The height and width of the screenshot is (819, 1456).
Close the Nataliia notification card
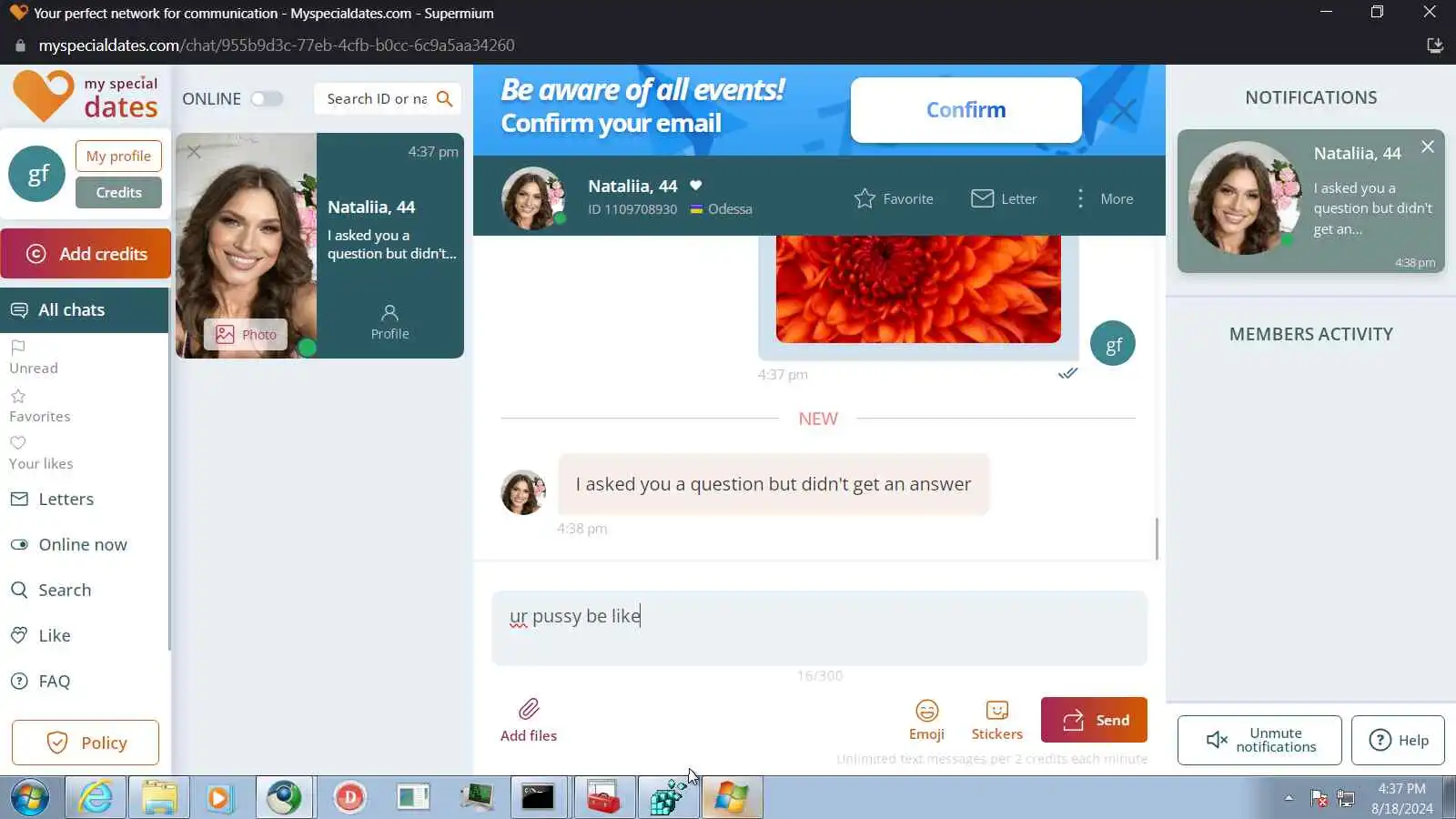1427,147
